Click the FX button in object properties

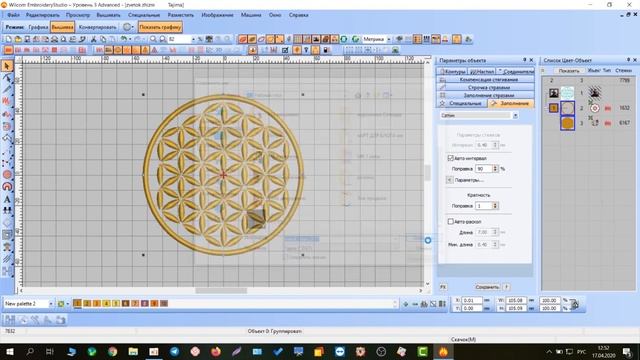point(443,287)
